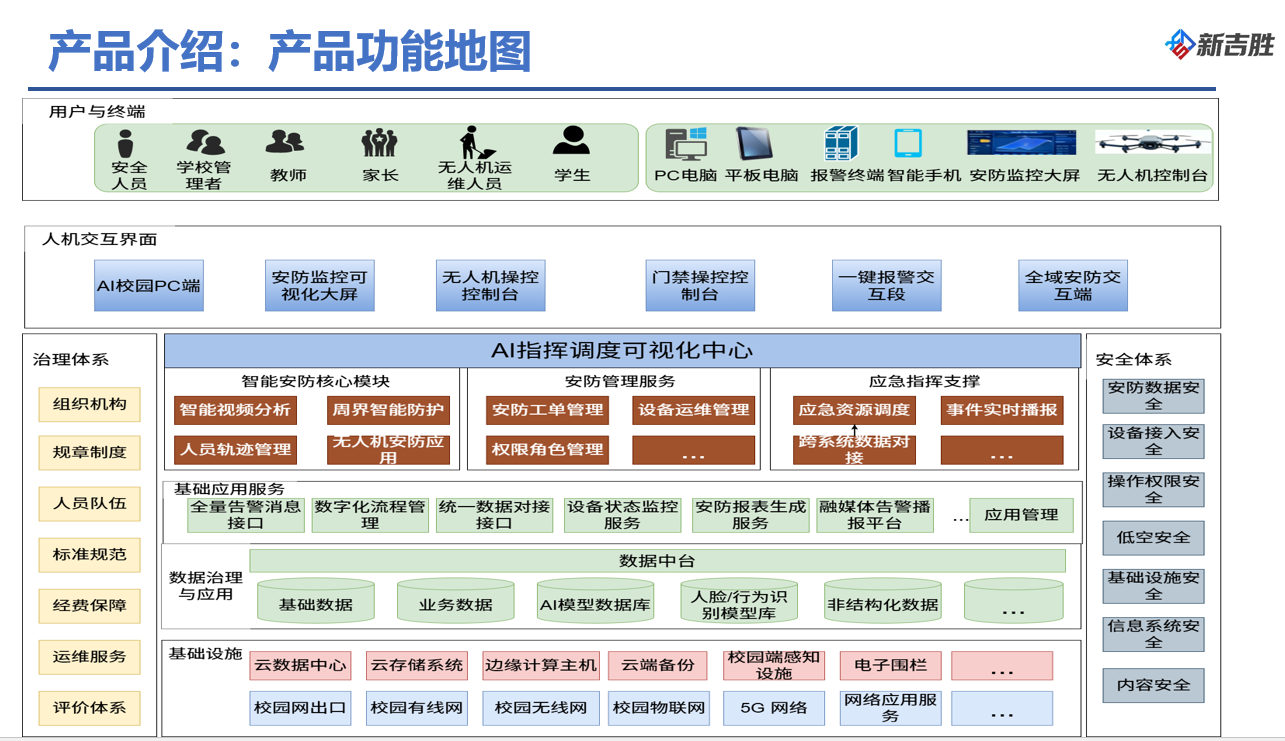1285x741 pixels.
Task: Select the 智能手机 phone icon
Action: tap(908, 144)
